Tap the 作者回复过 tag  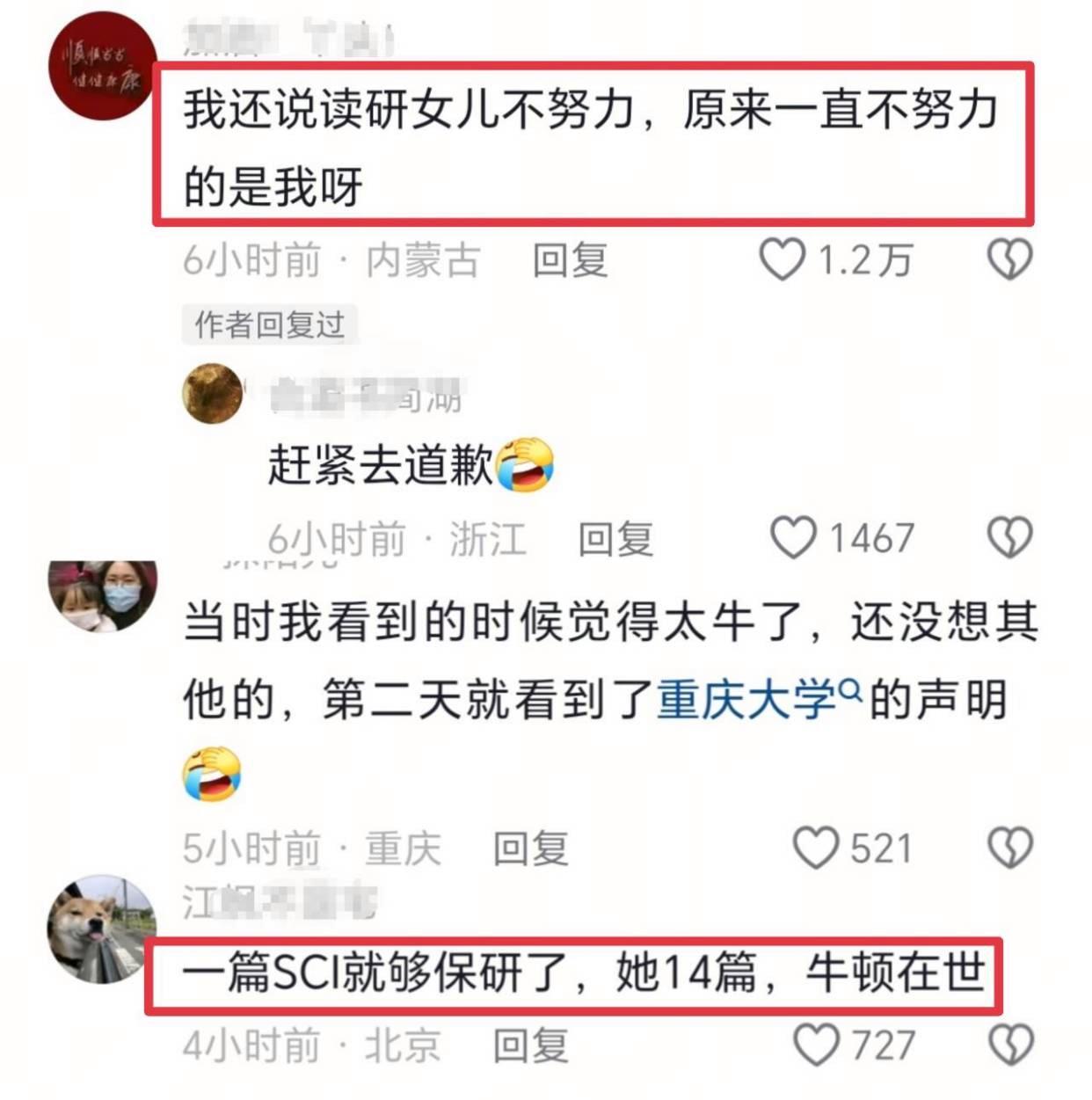tap(270, 325)
